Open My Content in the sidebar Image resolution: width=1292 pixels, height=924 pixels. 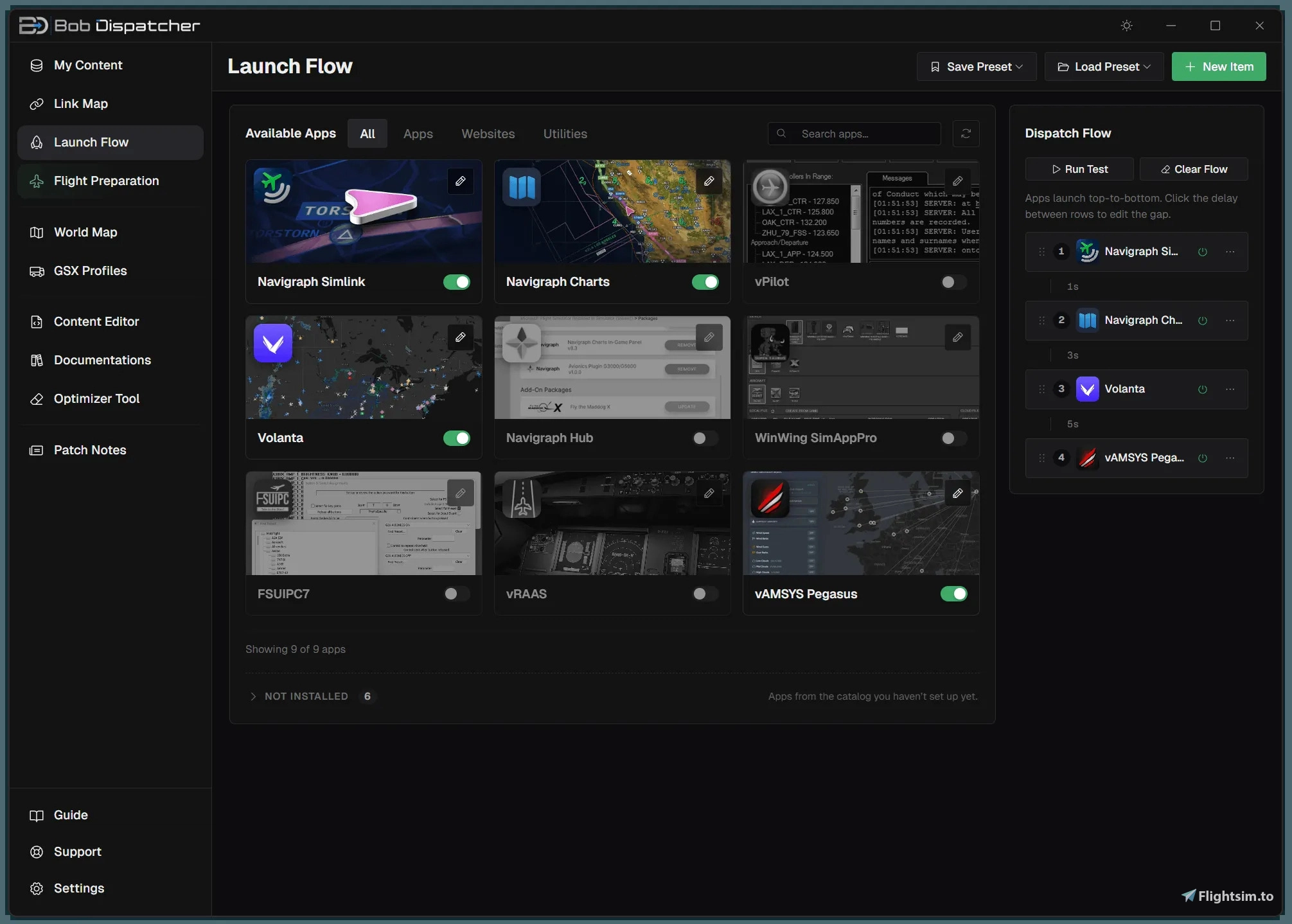pyautogui.click(x=111, y=66)
